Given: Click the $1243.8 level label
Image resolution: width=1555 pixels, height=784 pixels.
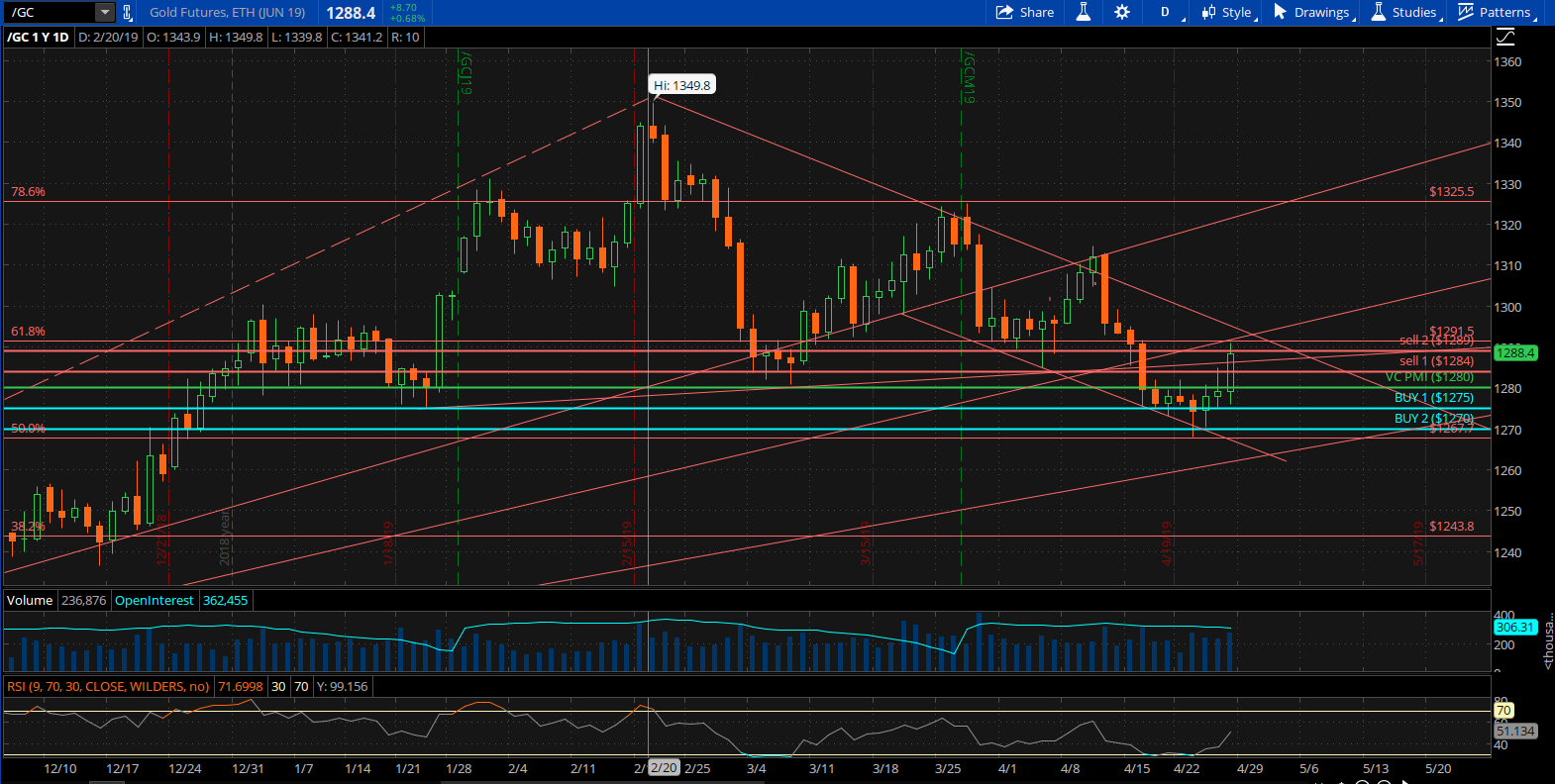Looking at the screenshot, I should click(1451, 527).
